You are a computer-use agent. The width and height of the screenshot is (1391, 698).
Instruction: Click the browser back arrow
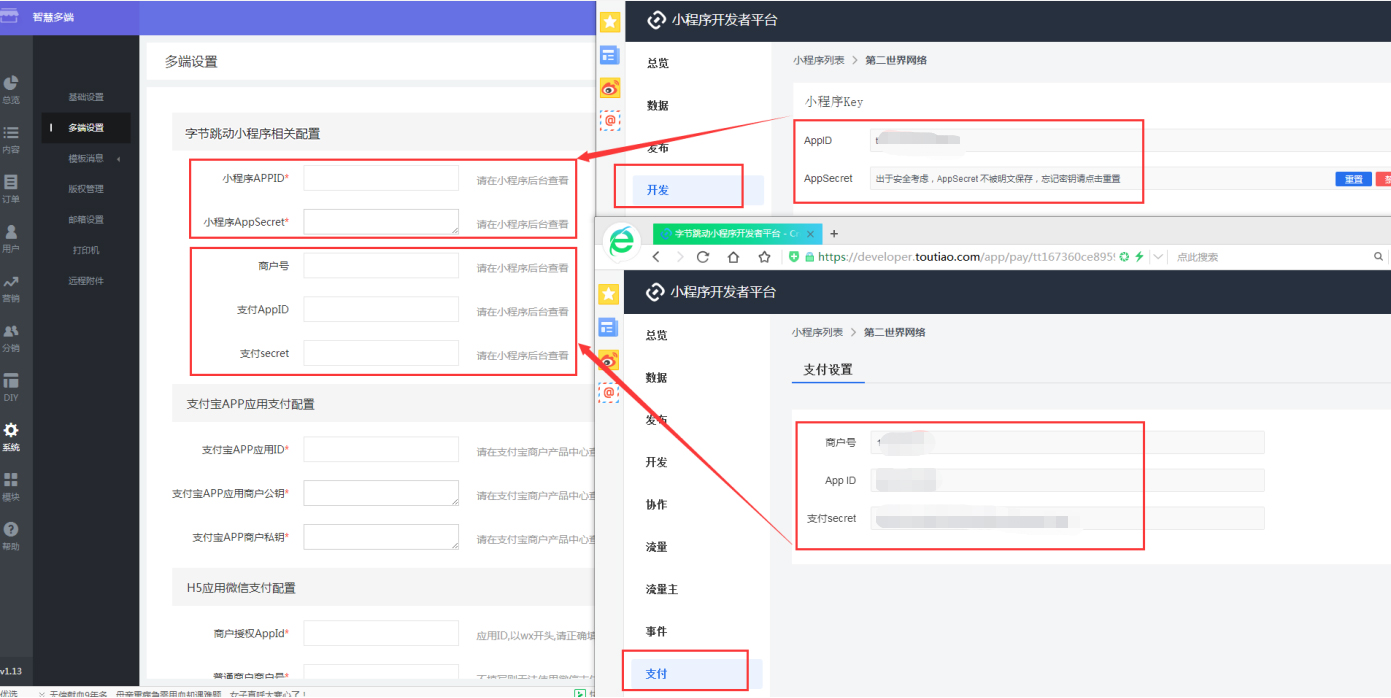[657, 257]
